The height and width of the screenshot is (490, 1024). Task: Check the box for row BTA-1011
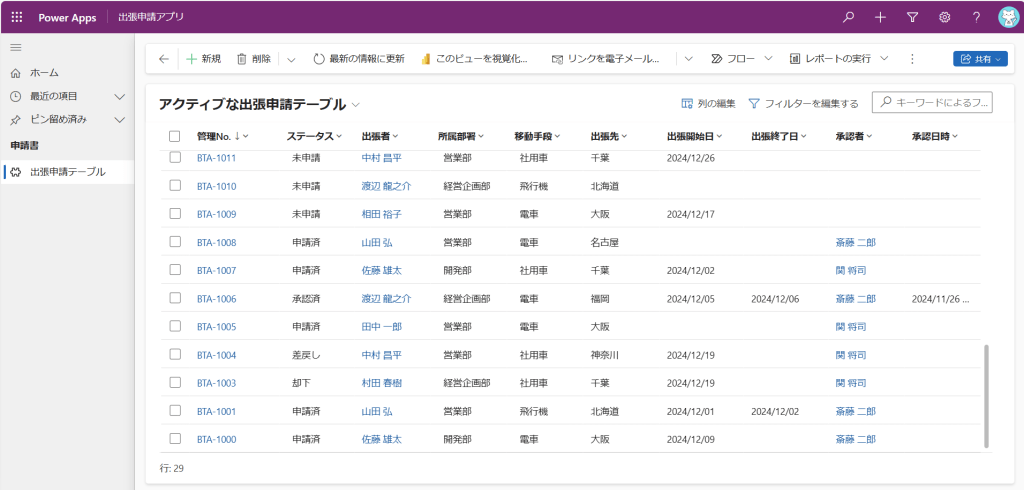(x=175, y=158)
